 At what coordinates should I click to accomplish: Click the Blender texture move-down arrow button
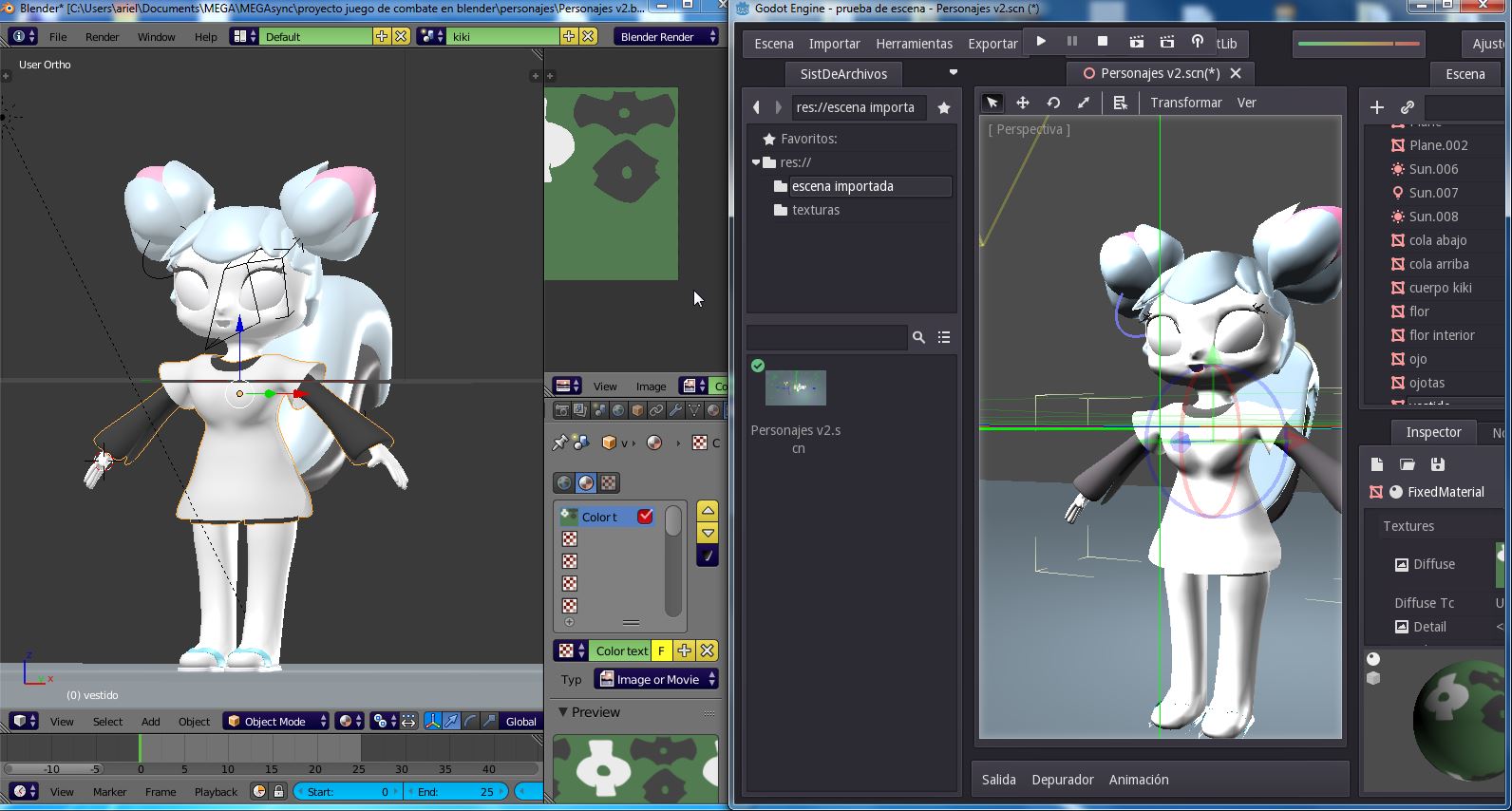[708, 533]
